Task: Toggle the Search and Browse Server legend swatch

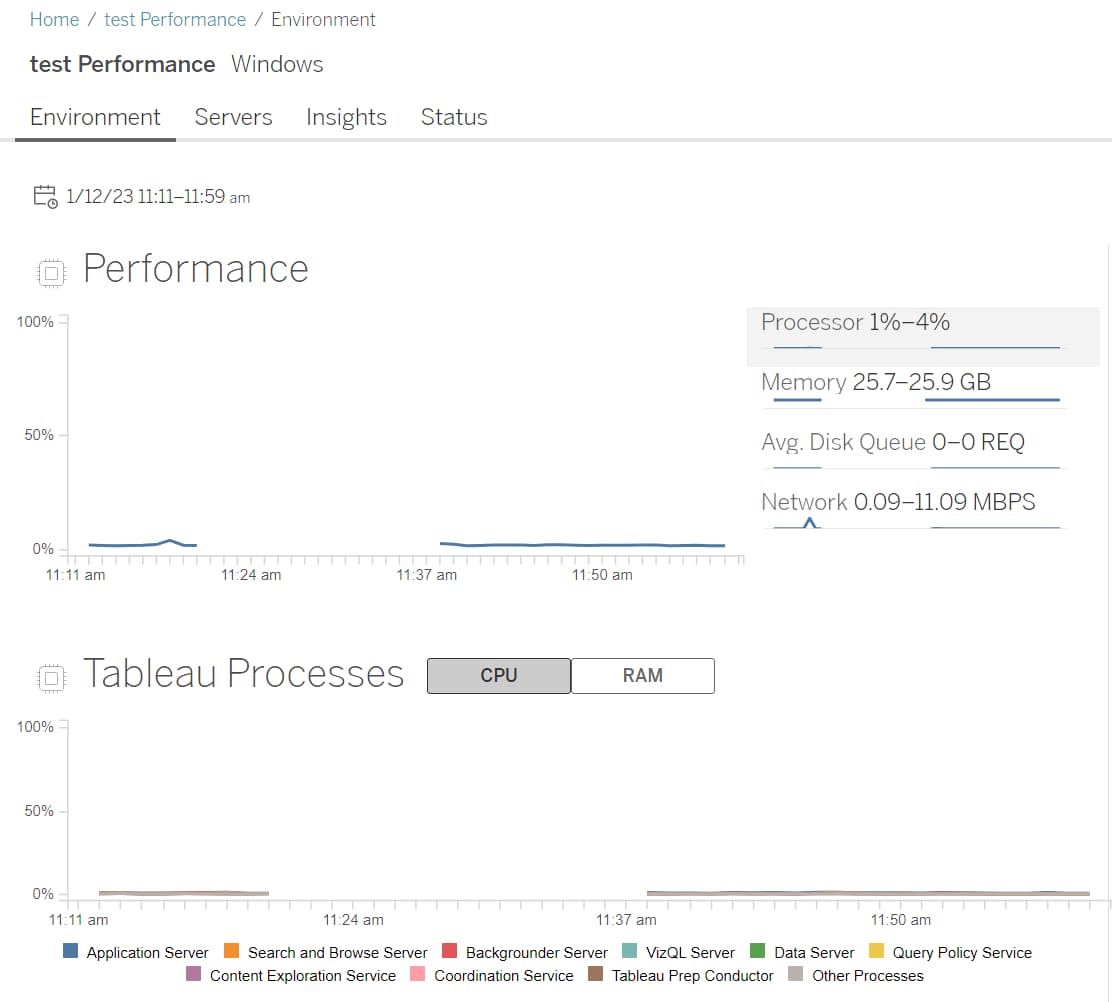Action: [x=231, y=951]
